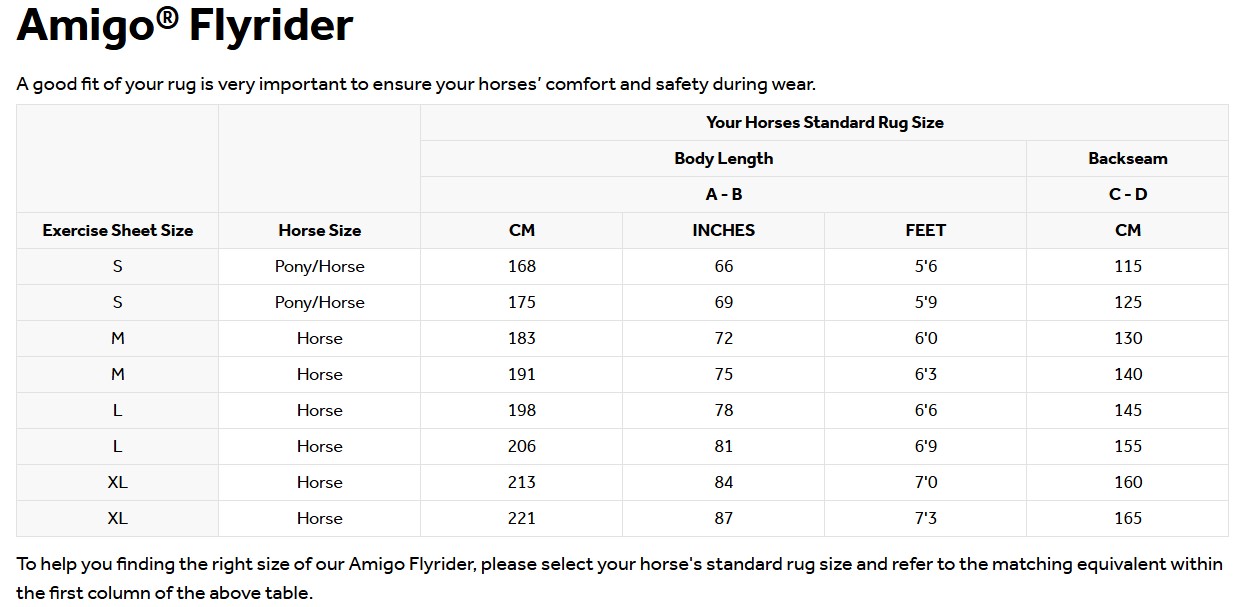The width and height of the screenshot is (1246, 607).
Task: Click the 206 CM body length cell
Action: point(522,446)
